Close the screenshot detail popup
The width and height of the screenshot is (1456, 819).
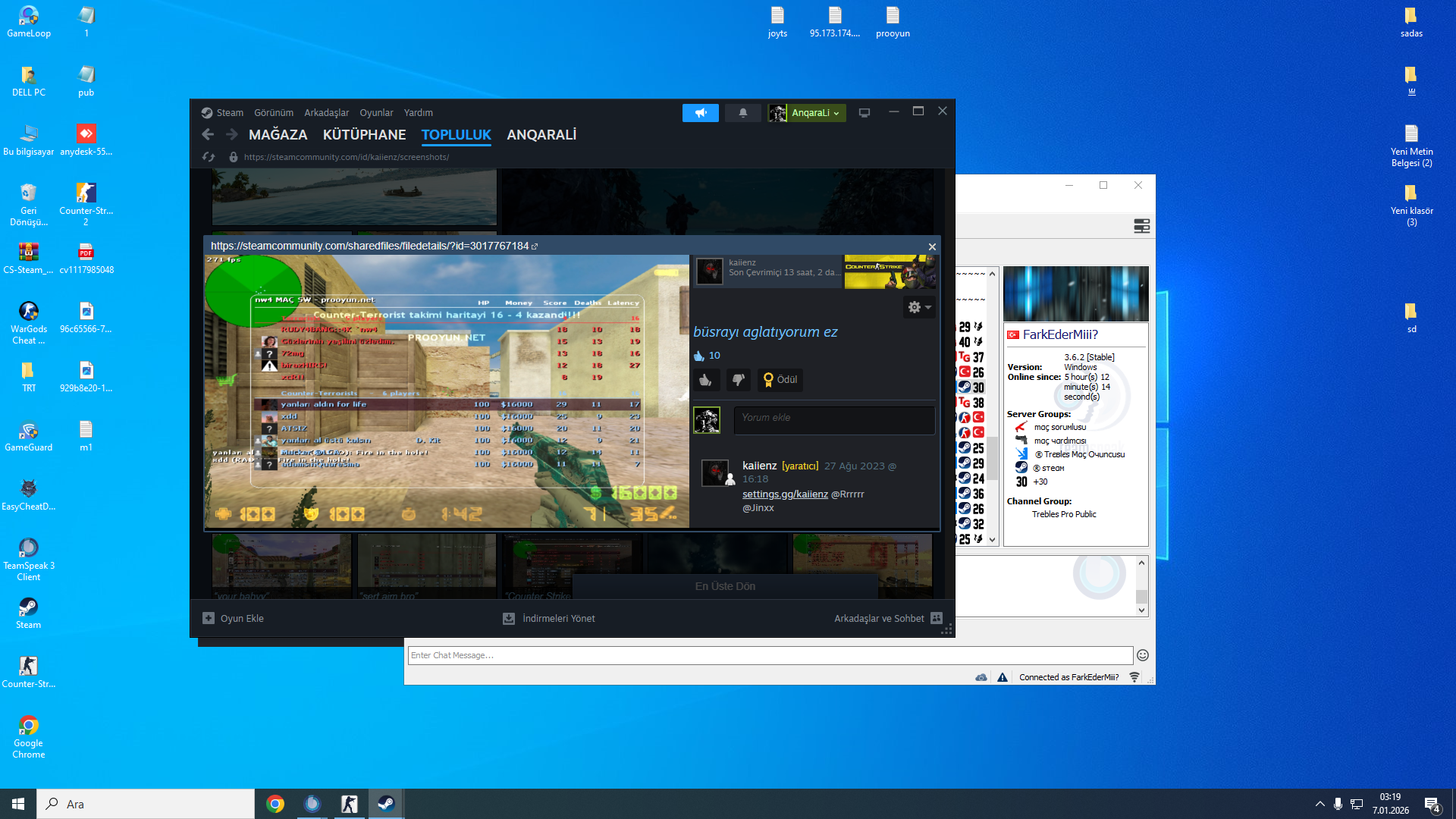pos(932,246)
